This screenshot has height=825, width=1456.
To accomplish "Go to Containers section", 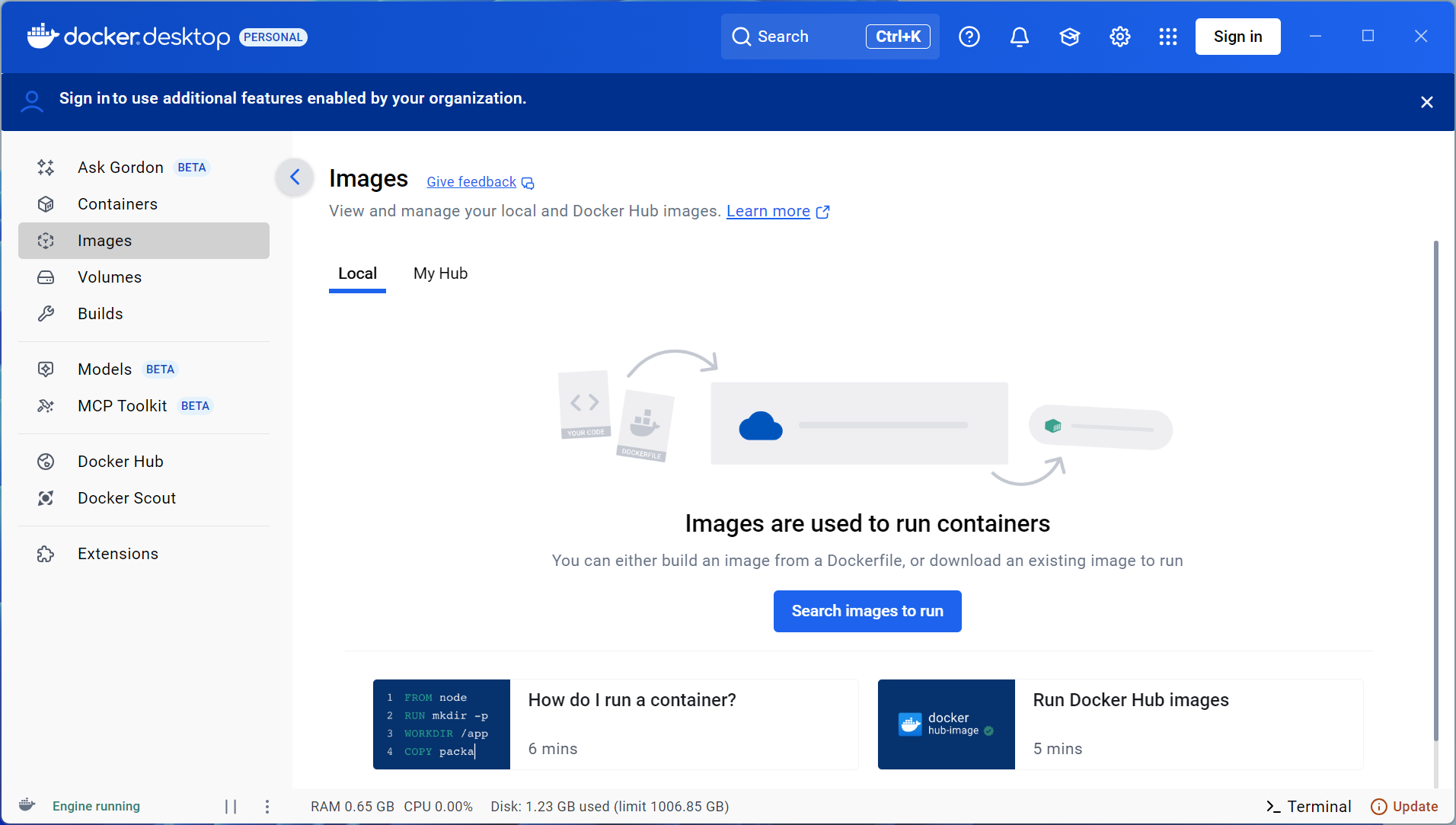I will (144, 204).
